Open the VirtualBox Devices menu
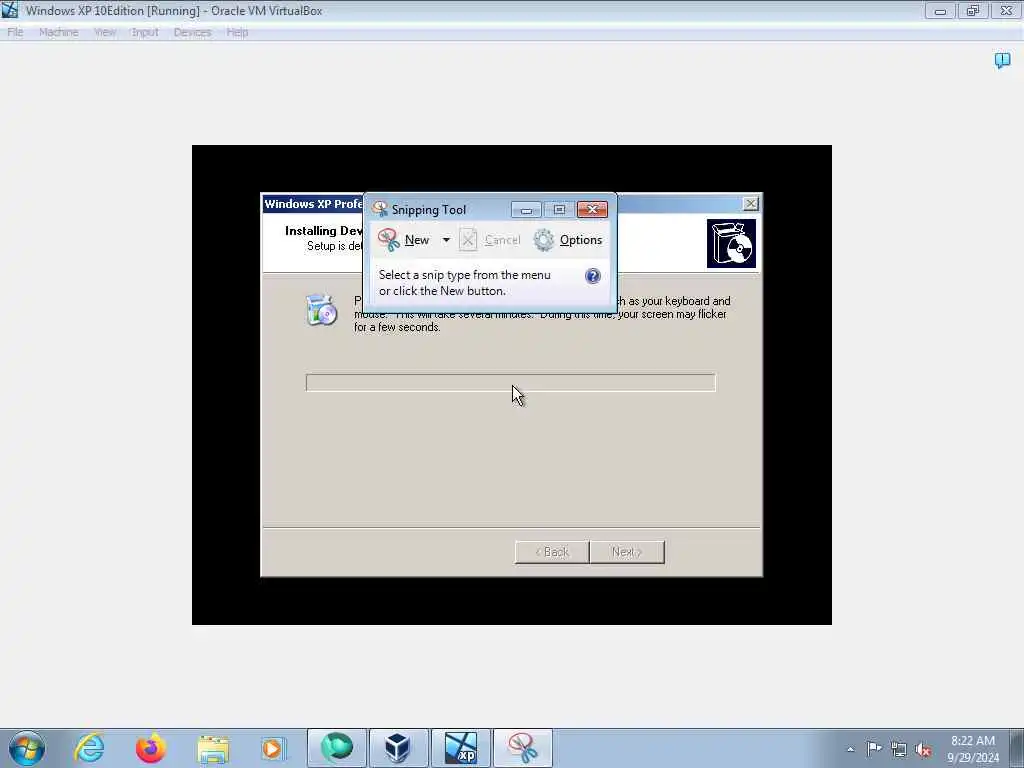The height and width of the screenshot is (768, 1024). (192, 32)
